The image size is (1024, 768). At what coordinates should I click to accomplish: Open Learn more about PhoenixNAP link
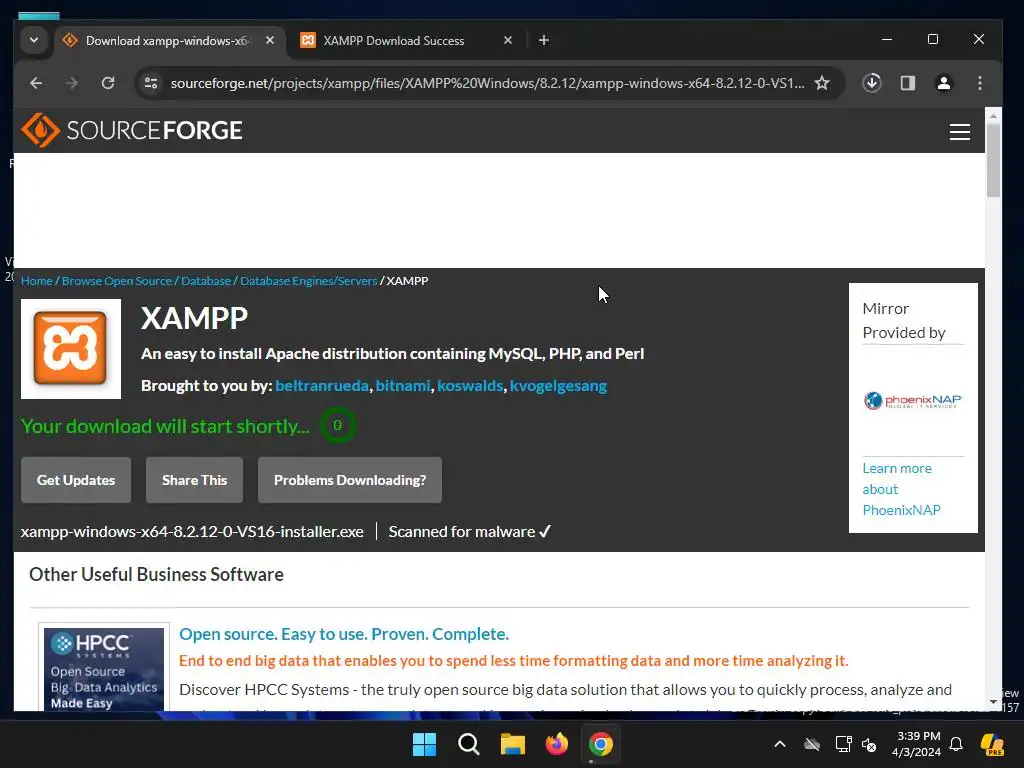(x=901, y=489)
